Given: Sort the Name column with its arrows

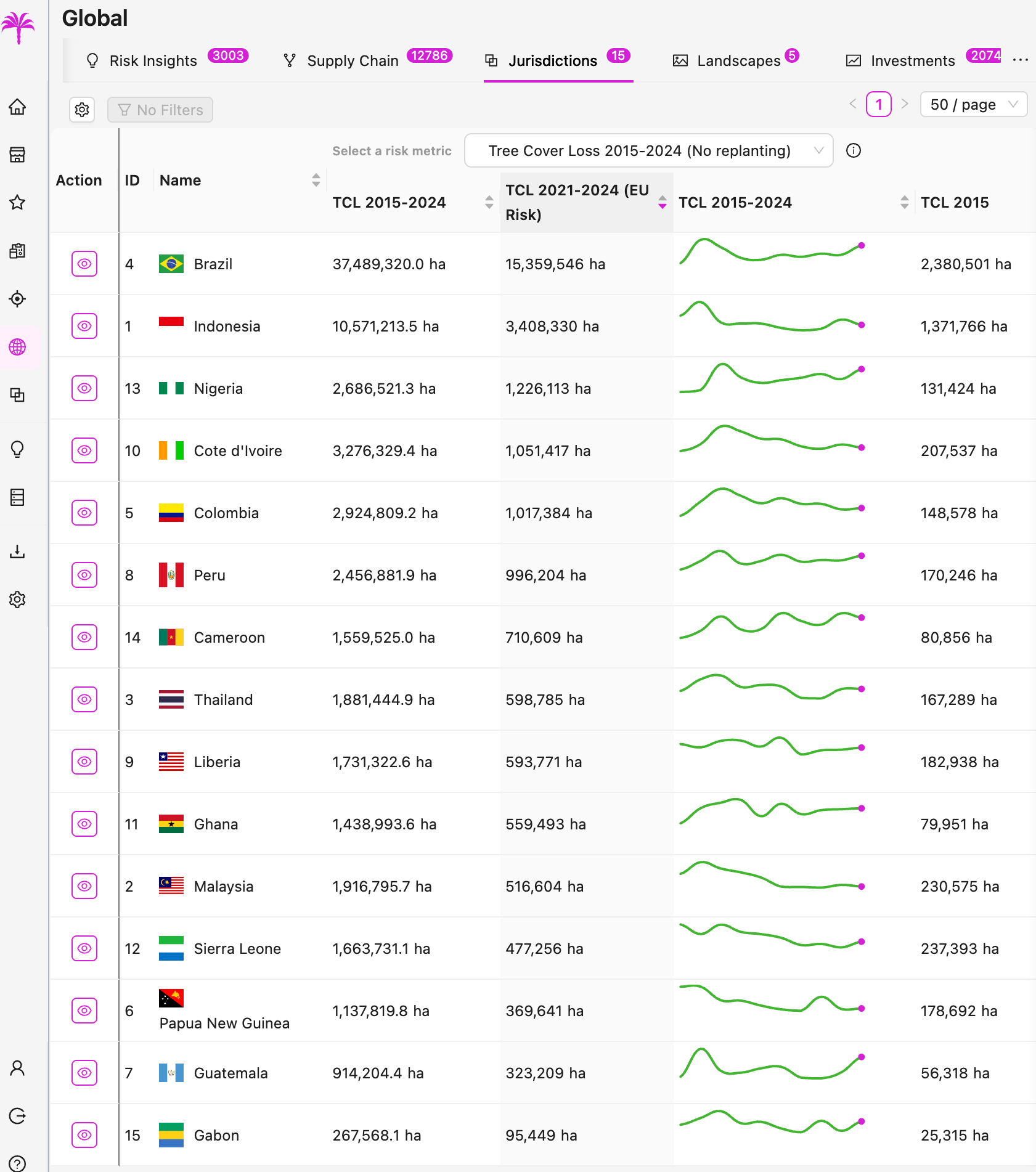Looking at the screenshot, I should tap(316, 179).
